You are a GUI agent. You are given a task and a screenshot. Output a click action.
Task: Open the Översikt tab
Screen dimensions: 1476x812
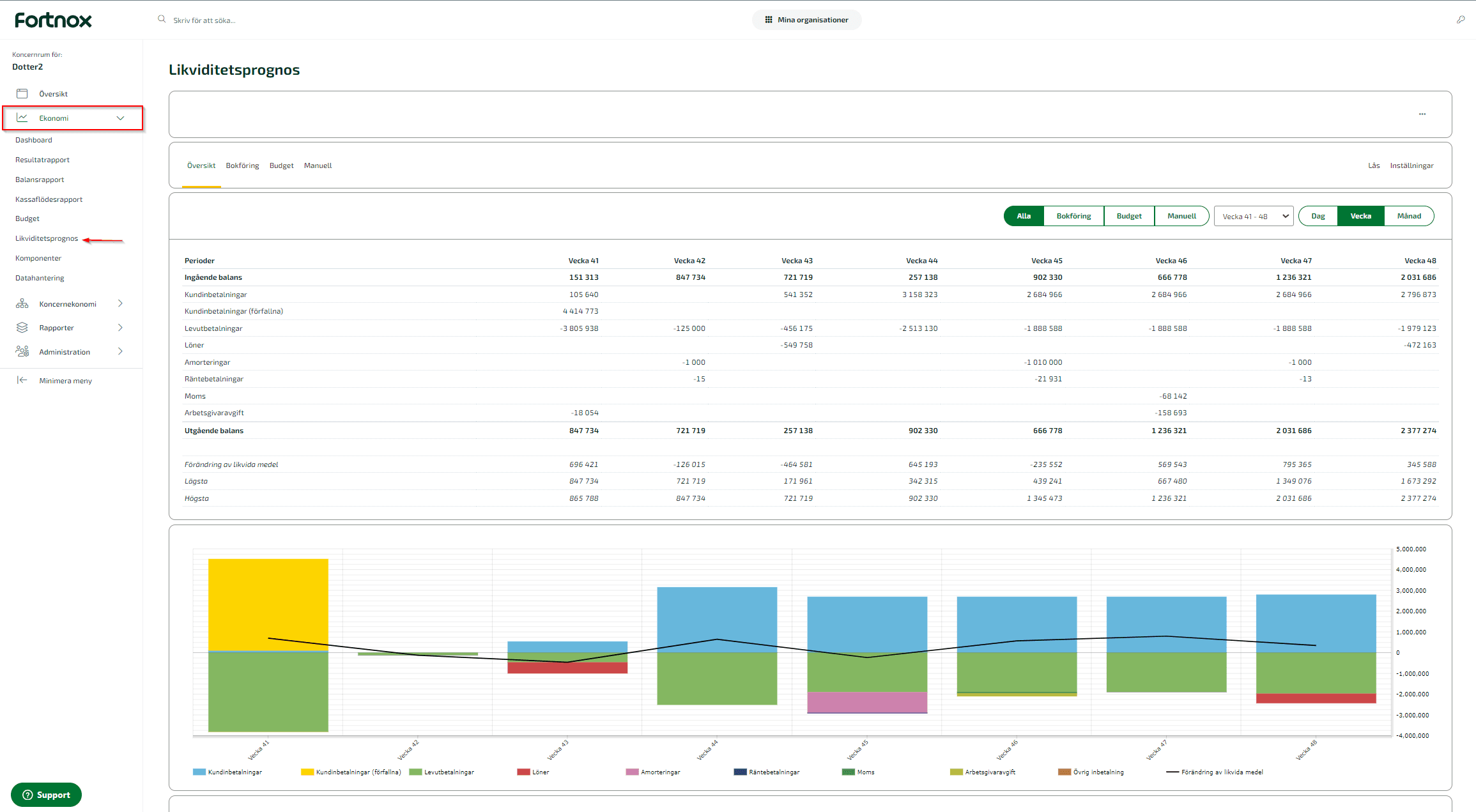[201, 165]
